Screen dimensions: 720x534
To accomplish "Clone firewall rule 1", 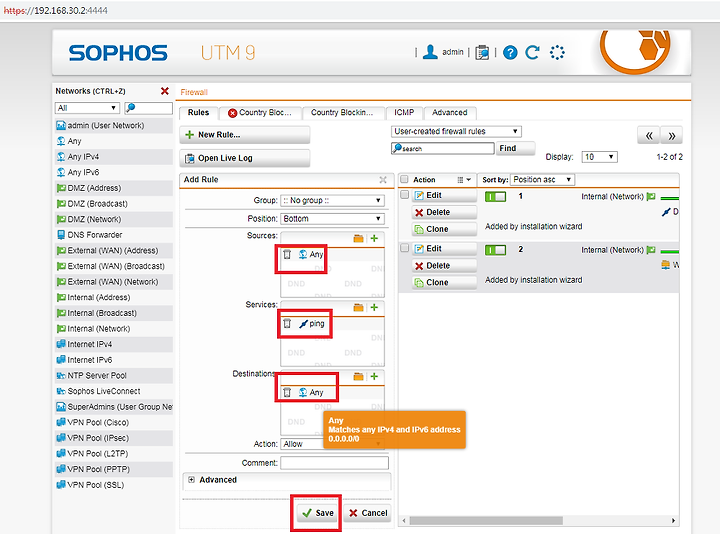I will (x=444, y=229).
